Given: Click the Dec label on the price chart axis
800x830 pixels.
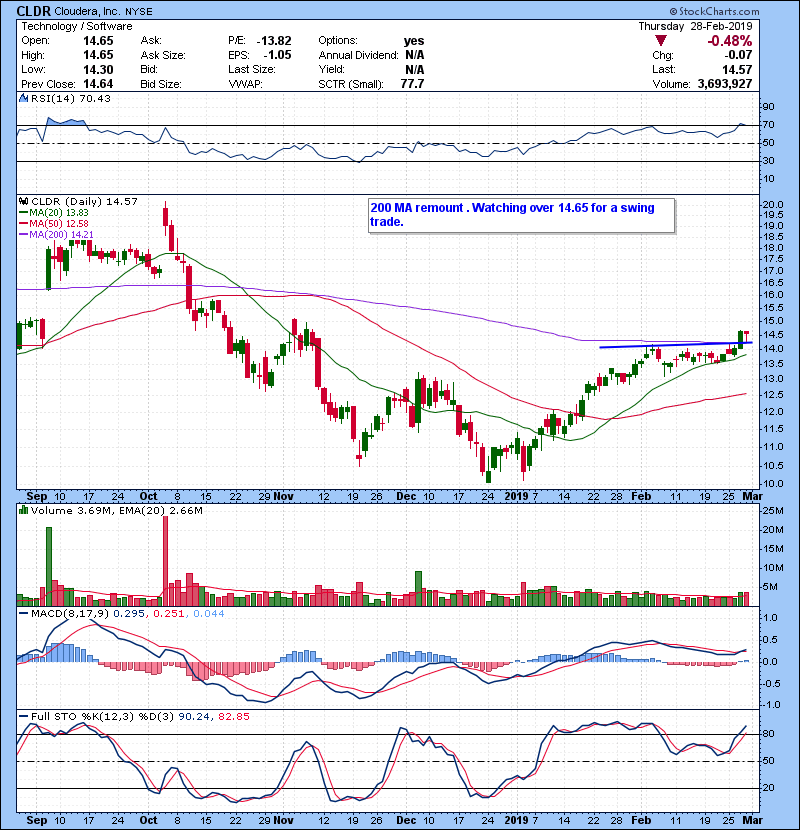Looking at the screenshot, I should (x=406, y=496).
